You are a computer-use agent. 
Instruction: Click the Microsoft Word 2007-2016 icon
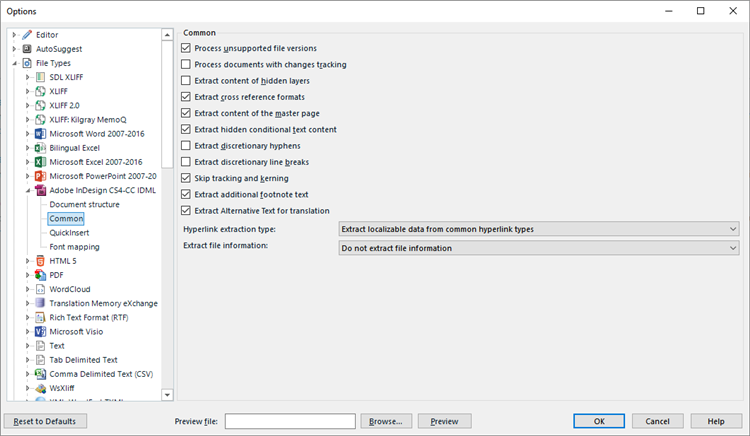tap(41, 134)
